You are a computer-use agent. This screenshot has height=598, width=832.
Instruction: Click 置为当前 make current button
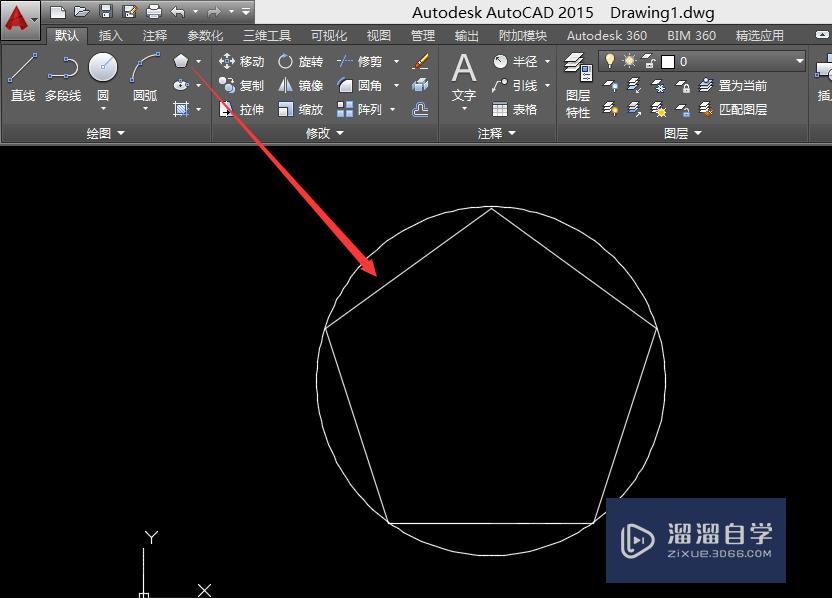[733, 85]
